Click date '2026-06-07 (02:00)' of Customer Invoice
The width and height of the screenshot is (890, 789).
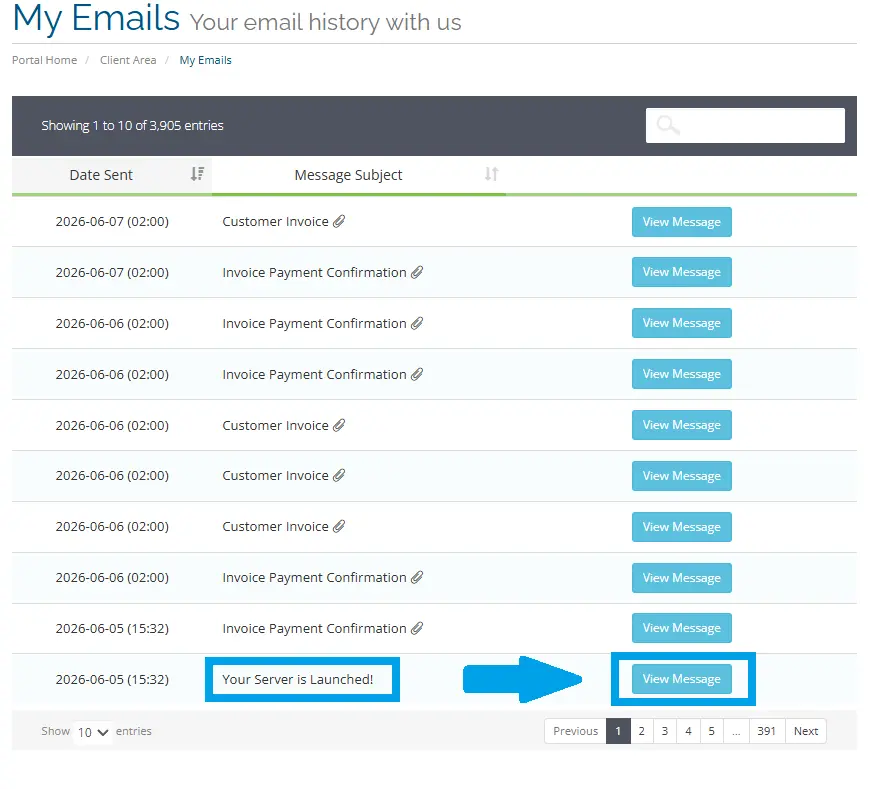coord(112,221)
